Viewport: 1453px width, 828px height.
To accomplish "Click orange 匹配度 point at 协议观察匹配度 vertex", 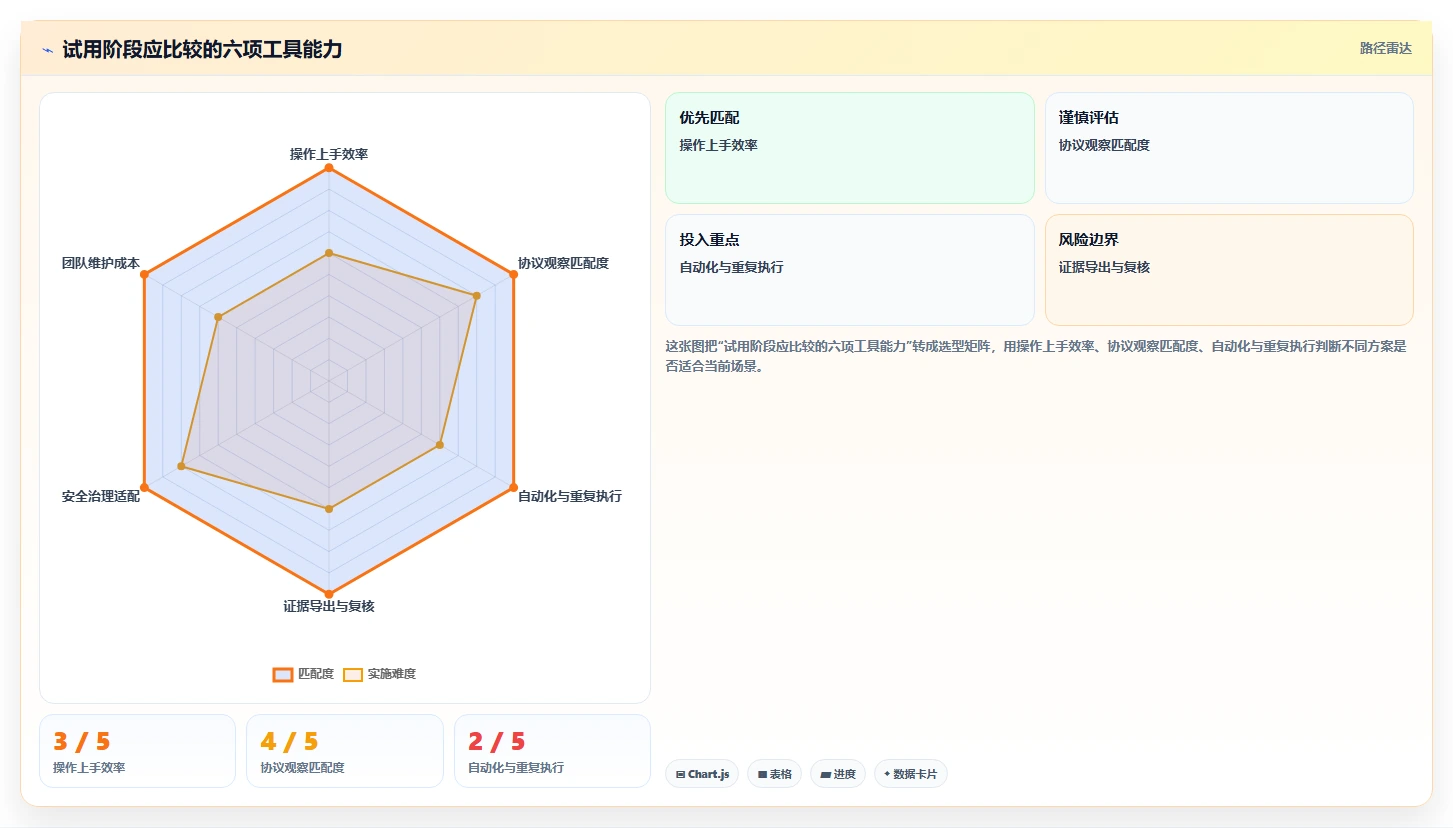I will click(x=514, y=274).
